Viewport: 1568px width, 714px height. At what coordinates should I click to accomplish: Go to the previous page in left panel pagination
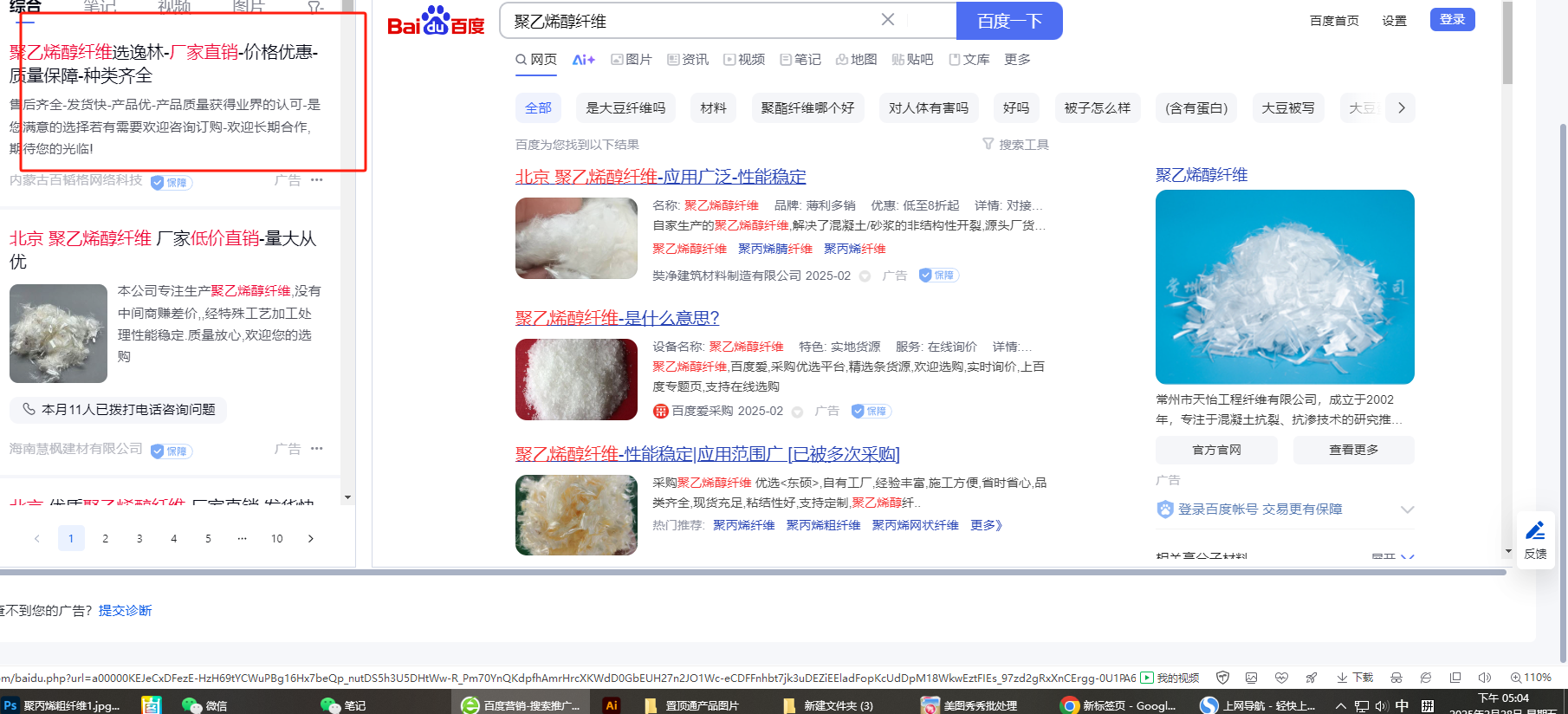coord(36,539)
